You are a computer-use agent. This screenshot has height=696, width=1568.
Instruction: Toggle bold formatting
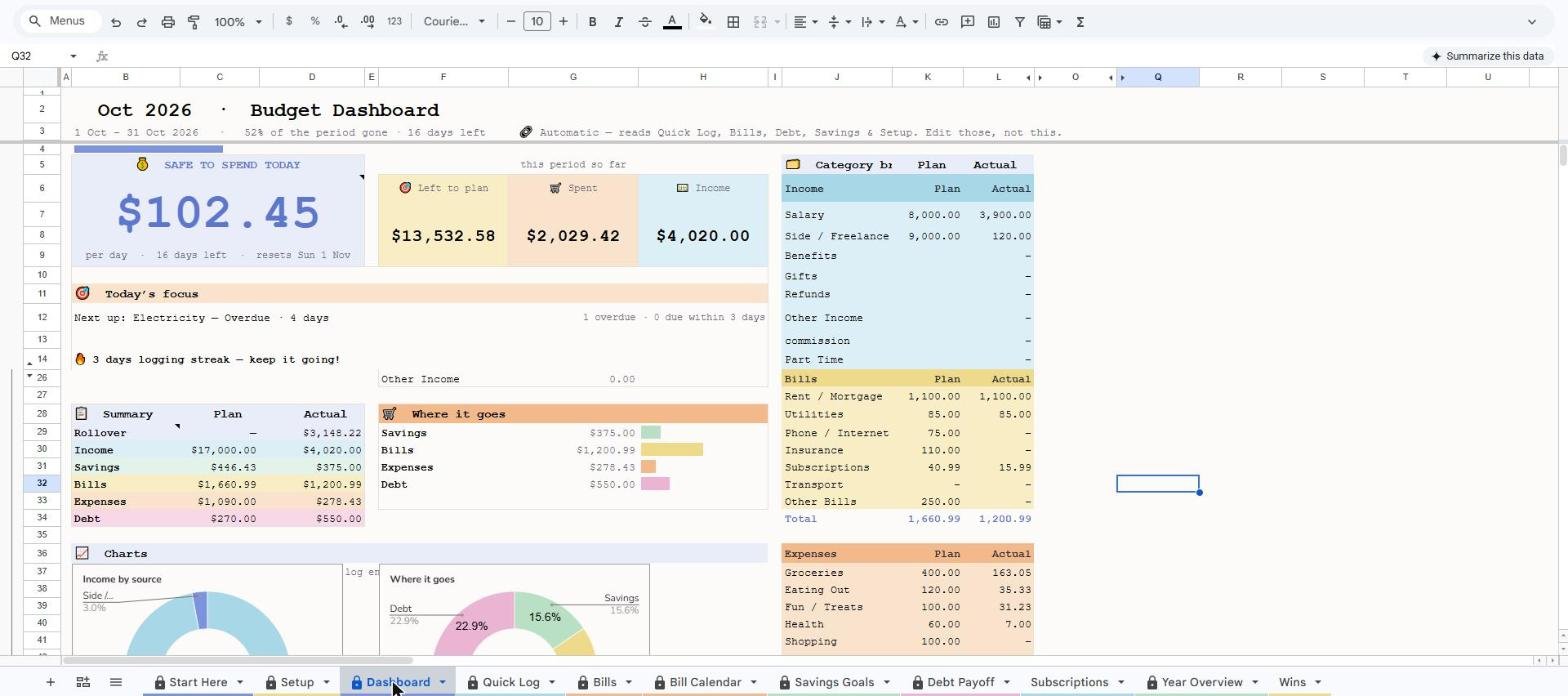(592, 22)
